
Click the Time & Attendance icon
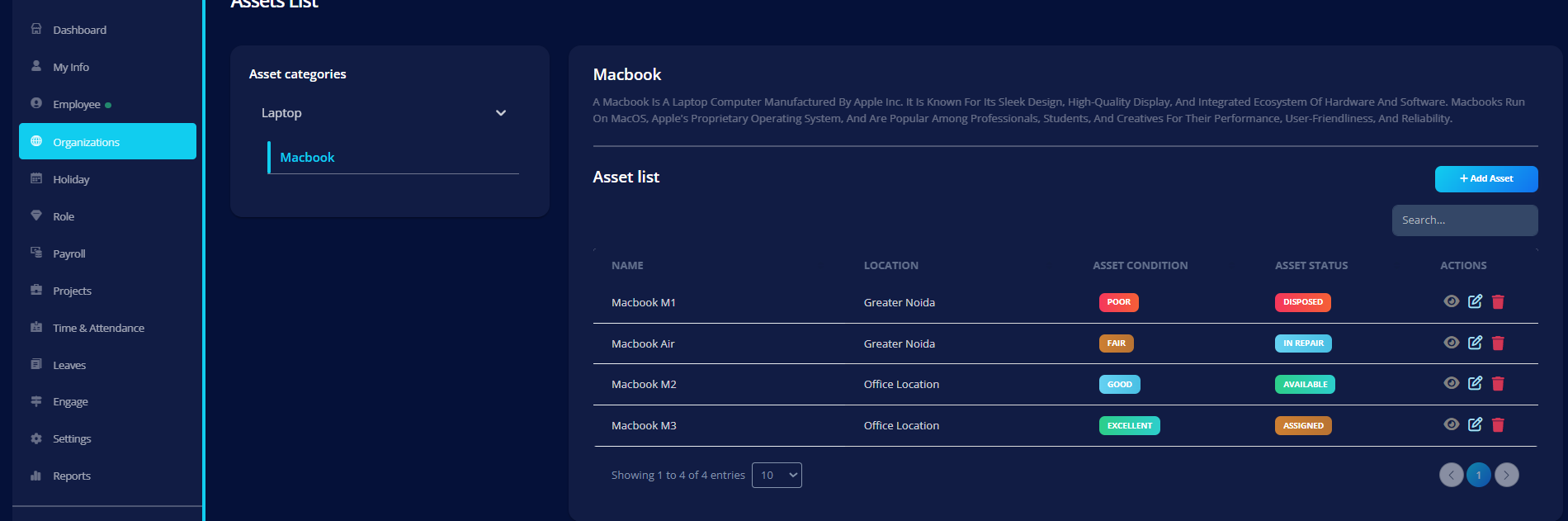36,327
